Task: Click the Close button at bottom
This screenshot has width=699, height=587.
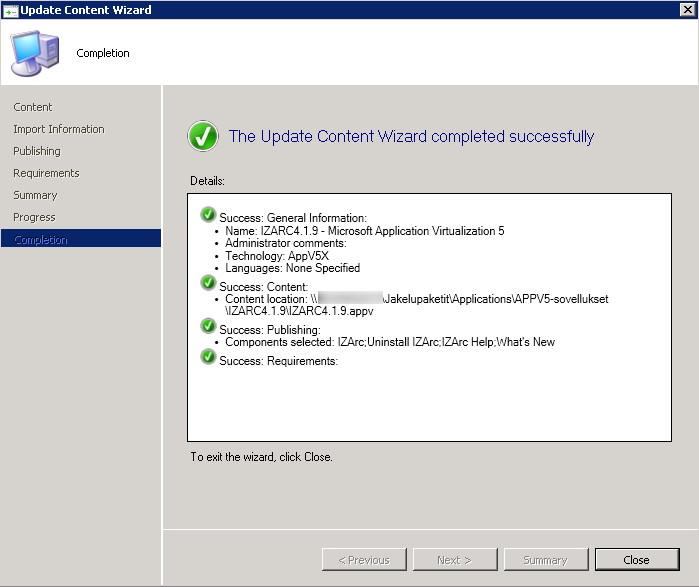Action: point(637,559)
